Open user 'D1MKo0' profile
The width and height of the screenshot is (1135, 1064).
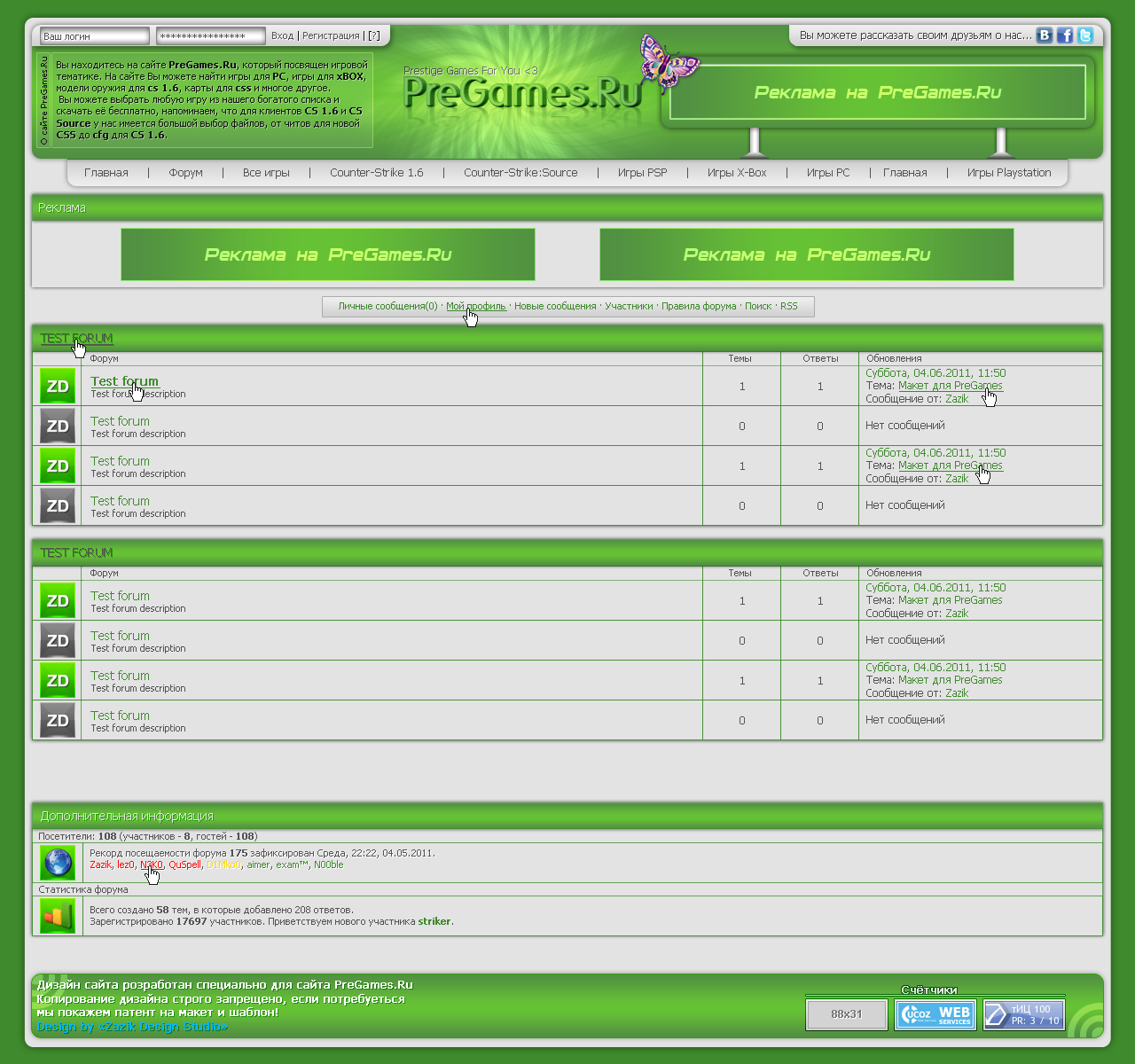(223, 865)
